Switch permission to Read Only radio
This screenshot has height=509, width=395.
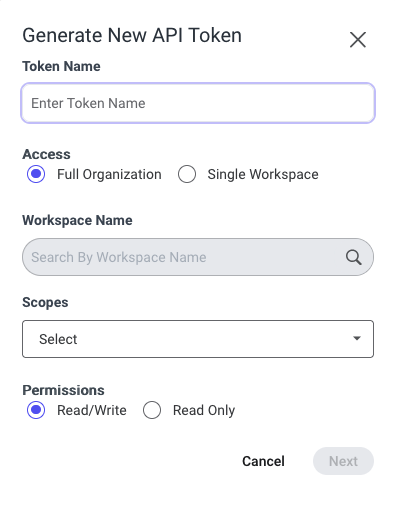152,410
